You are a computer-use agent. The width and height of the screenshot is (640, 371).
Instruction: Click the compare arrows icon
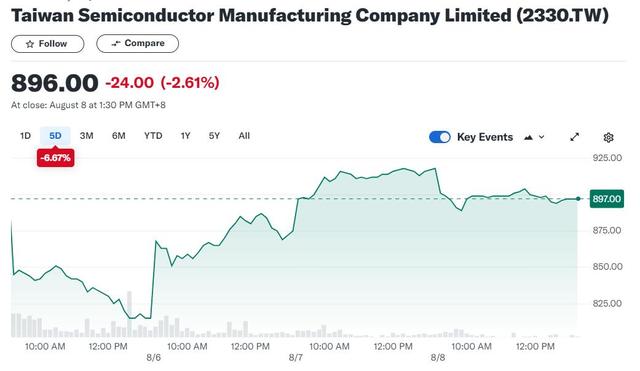click(116, 44)
